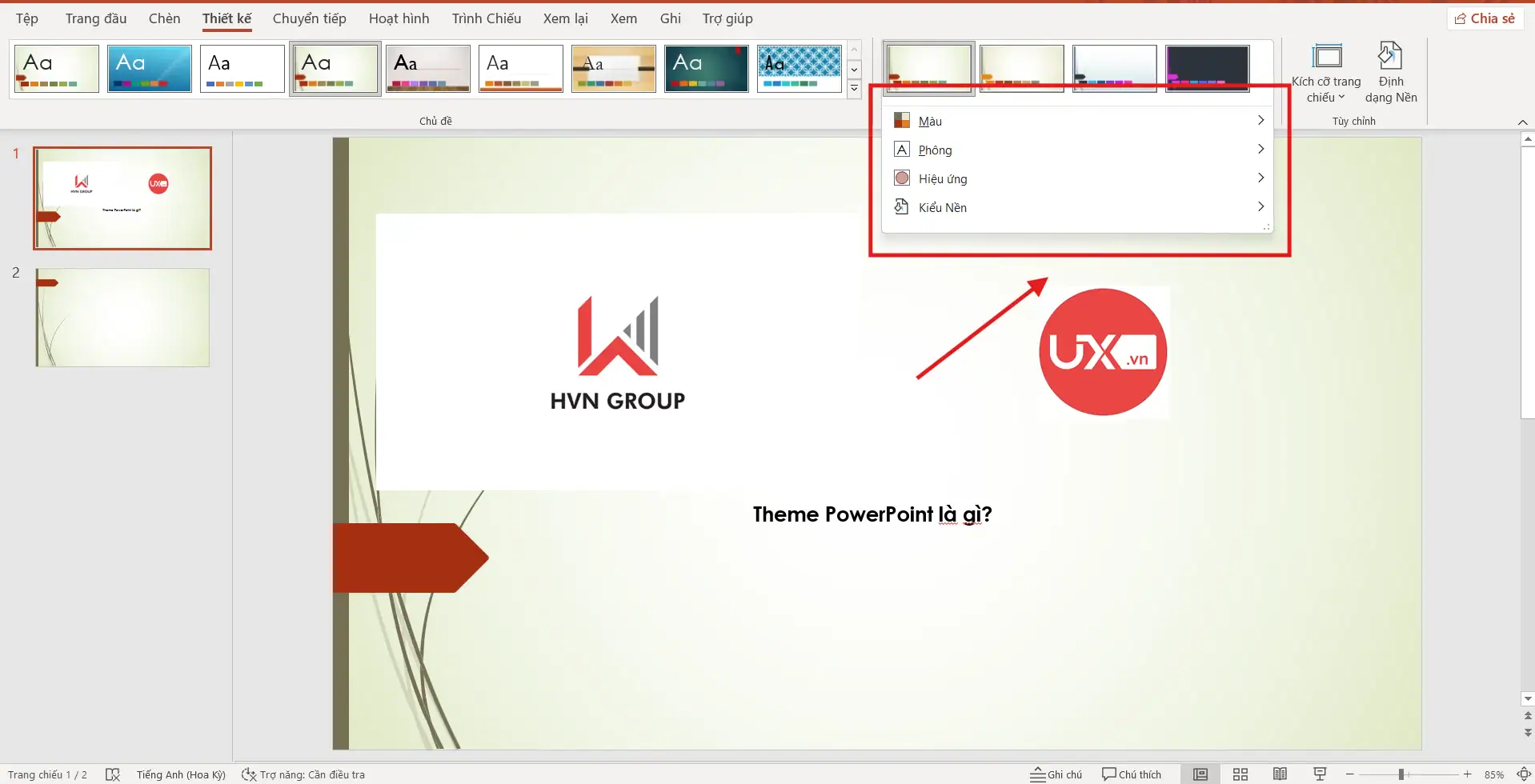Choose the pale yellow variant with orange accent

[1021, 68]
